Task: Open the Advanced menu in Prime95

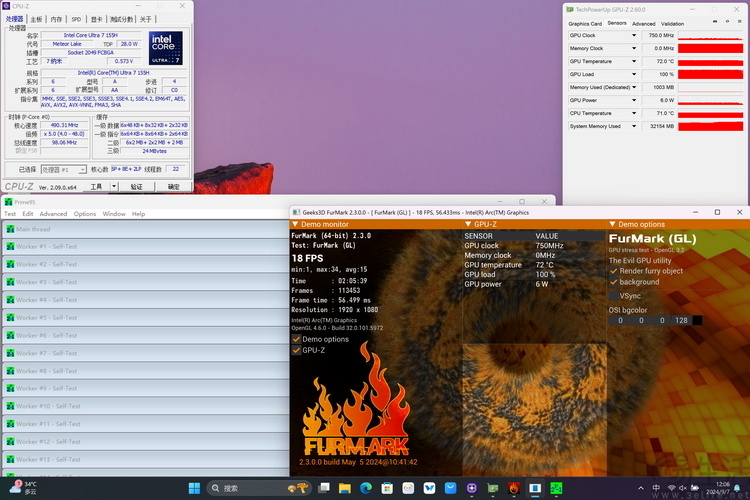Action: [x=53, y=214]
